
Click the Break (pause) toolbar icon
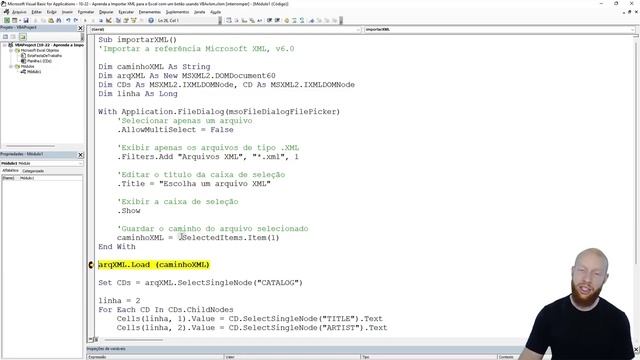(93, 20)
